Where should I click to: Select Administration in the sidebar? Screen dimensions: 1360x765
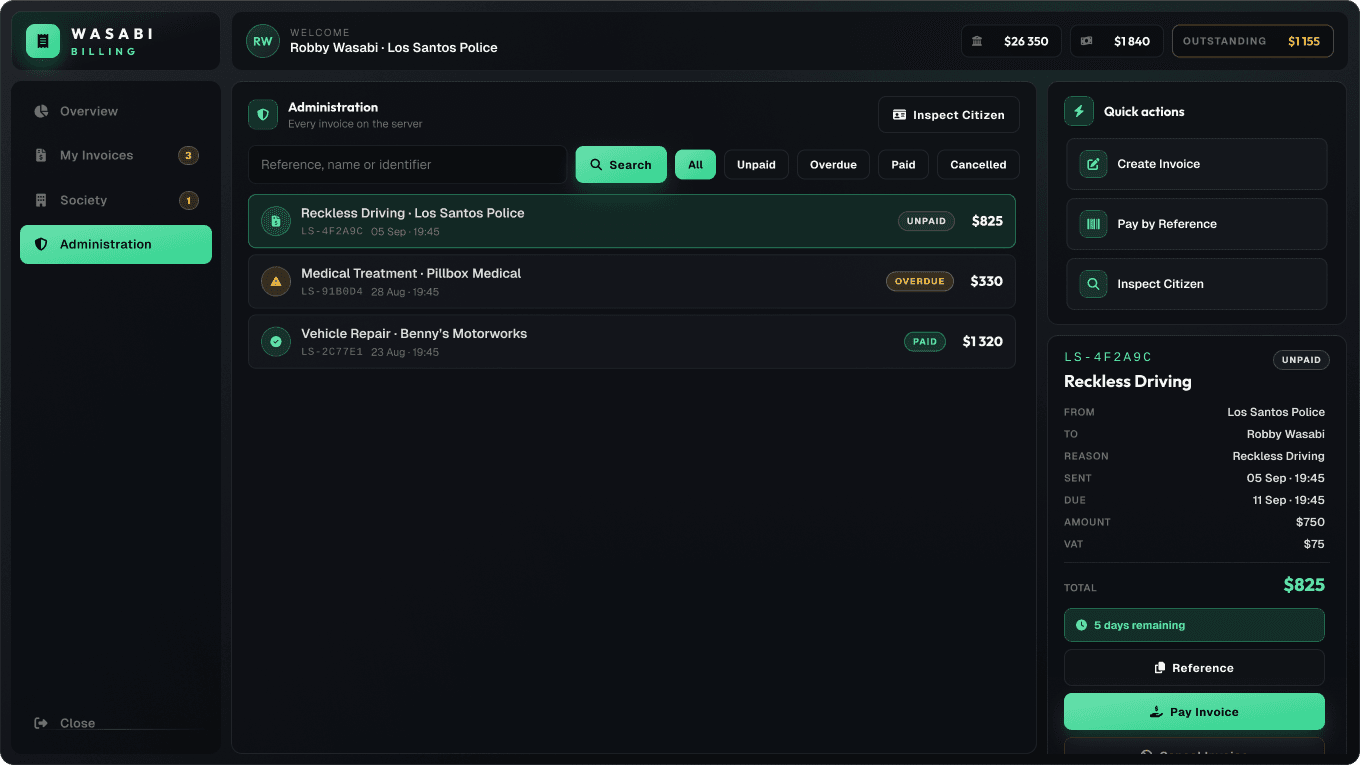(x=116, y=244)
